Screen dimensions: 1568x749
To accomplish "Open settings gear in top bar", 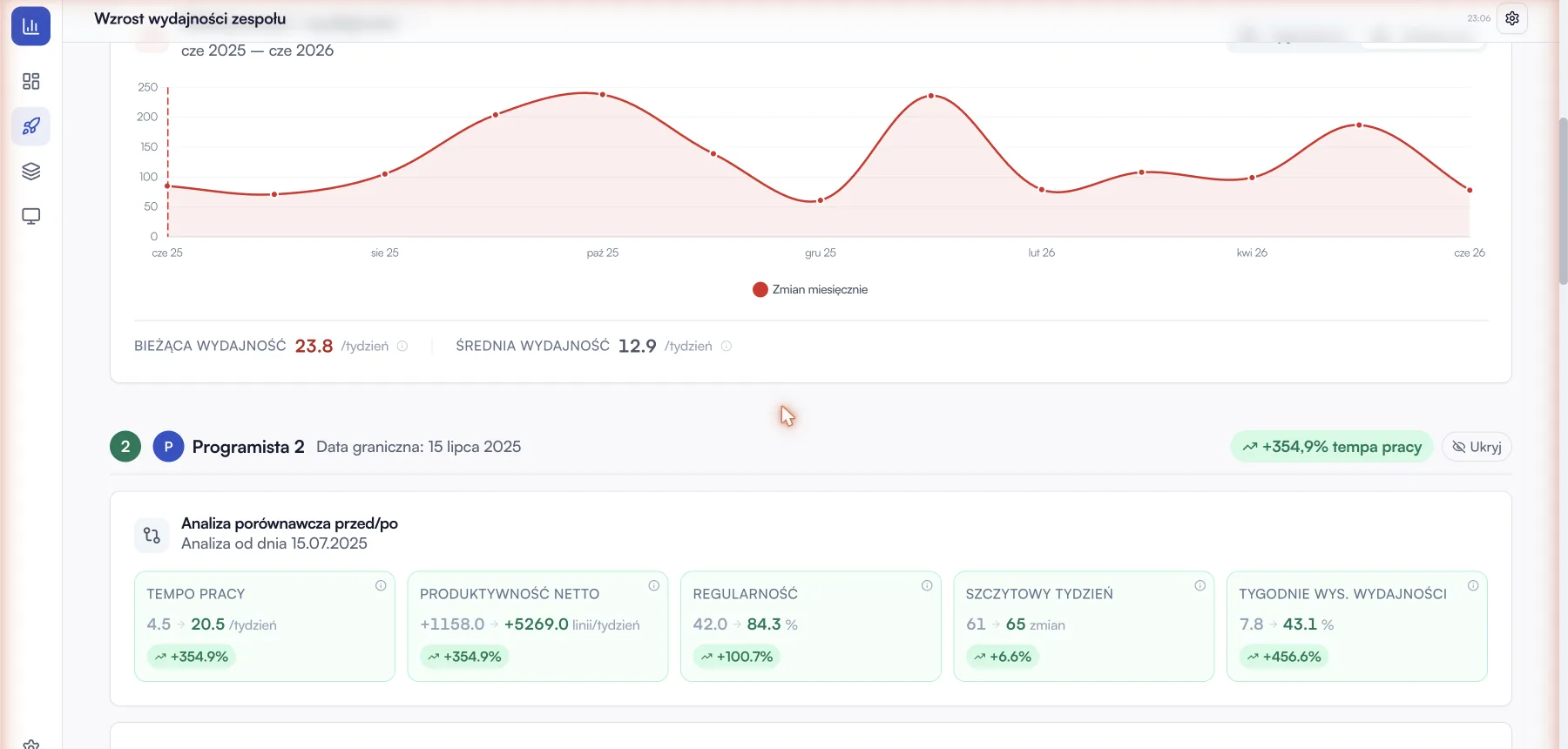I will pyautogui.click(x=1512, y=18).
